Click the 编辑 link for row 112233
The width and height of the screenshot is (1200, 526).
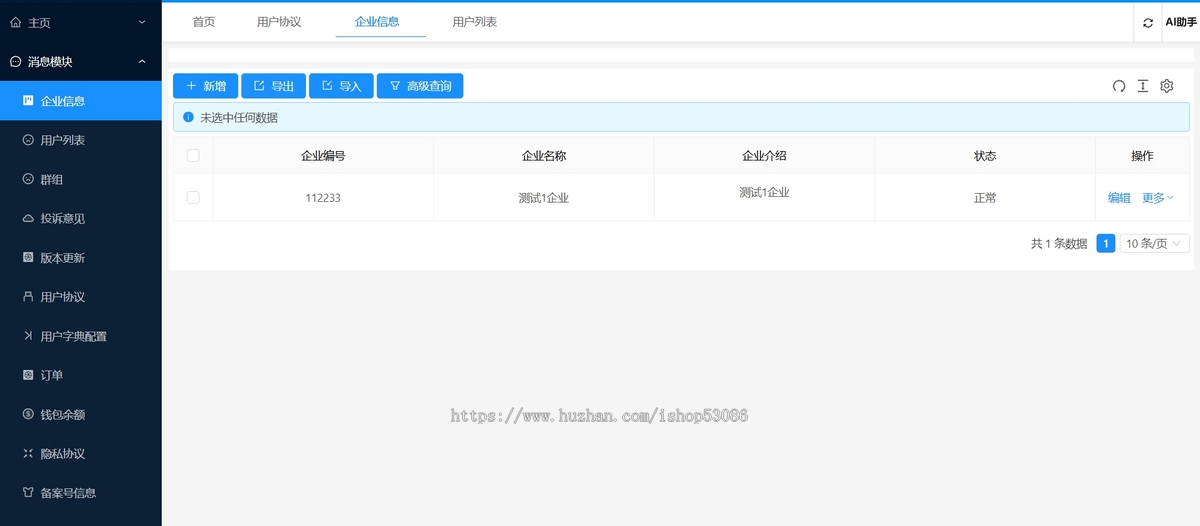(1119, 198)
